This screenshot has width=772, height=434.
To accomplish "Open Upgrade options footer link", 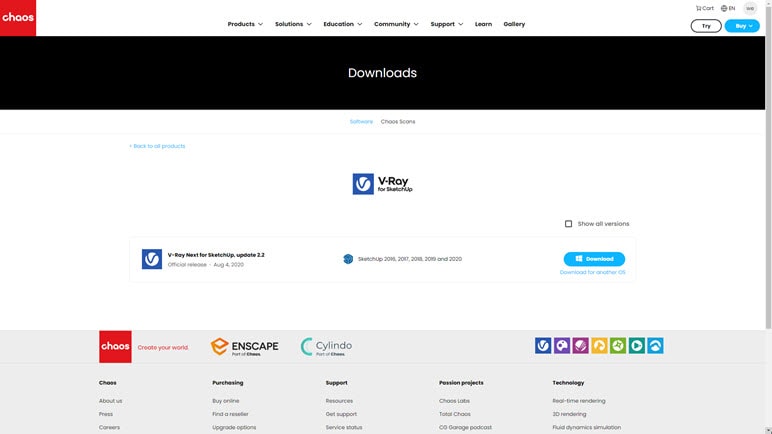I will tap(234, 428).
